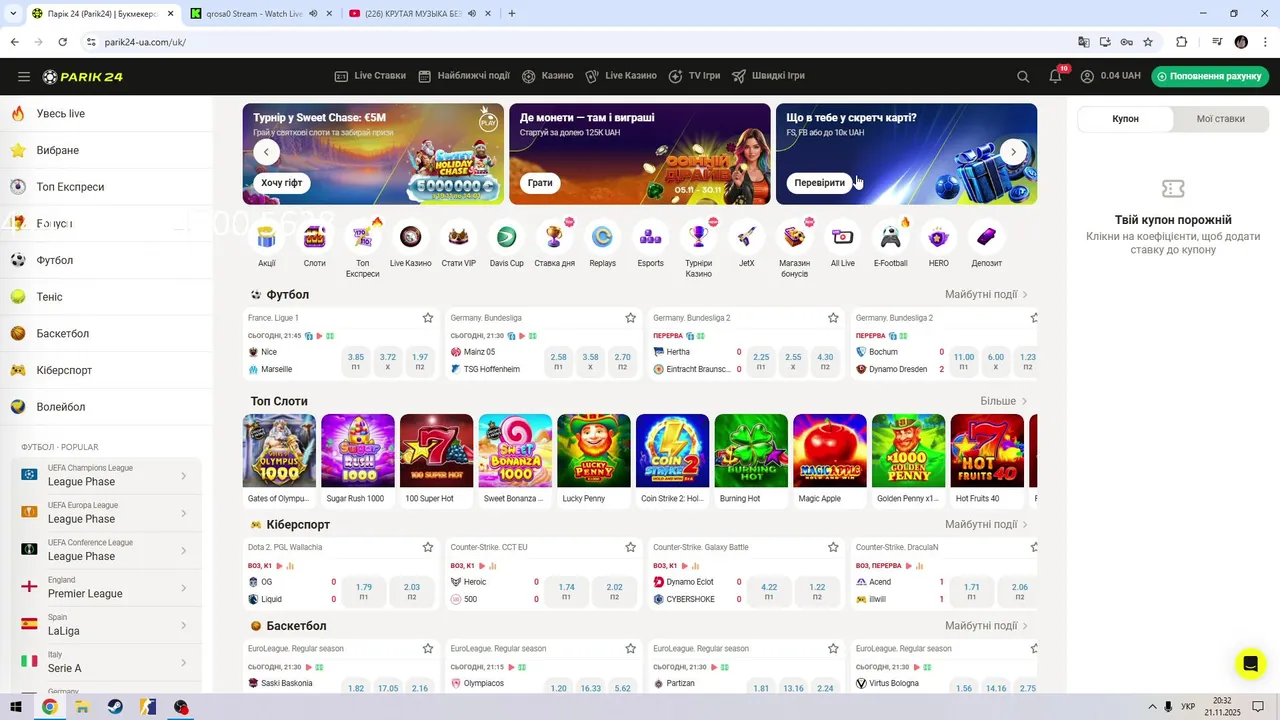Open the Акції category icon

(266, 237)
